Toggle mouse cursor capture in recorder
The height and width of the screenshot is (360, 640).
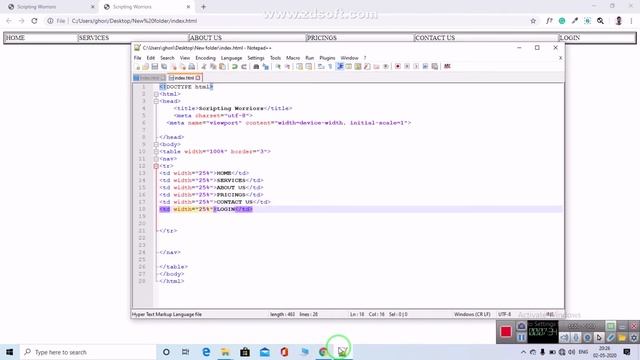pos(599,338)
